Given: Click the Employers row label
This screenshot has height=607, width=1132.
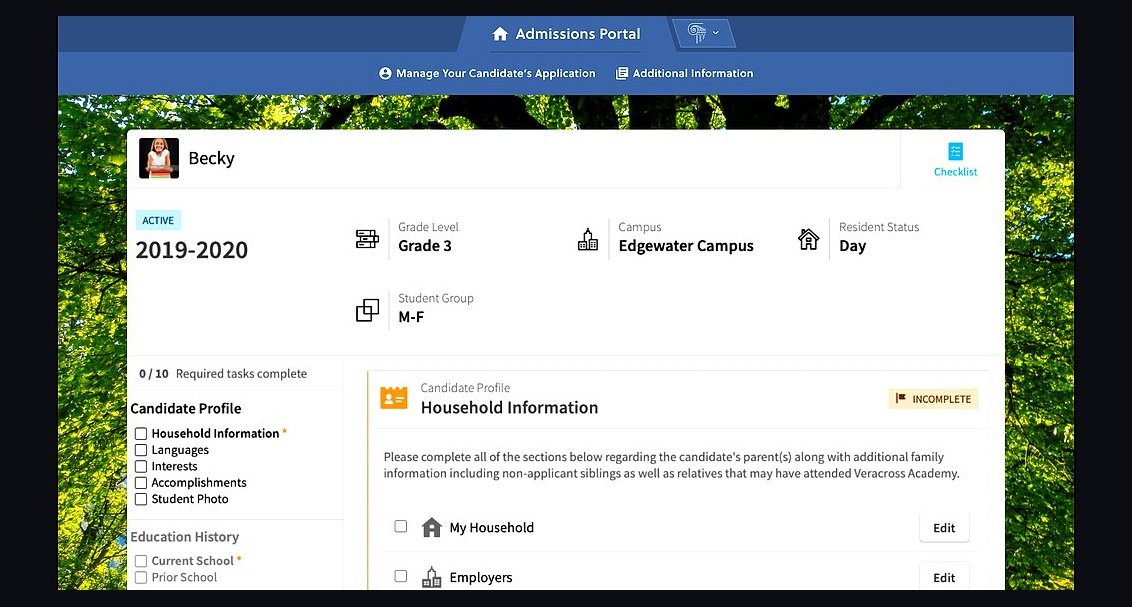Looking at the screenshot, I should pos(481,577).
